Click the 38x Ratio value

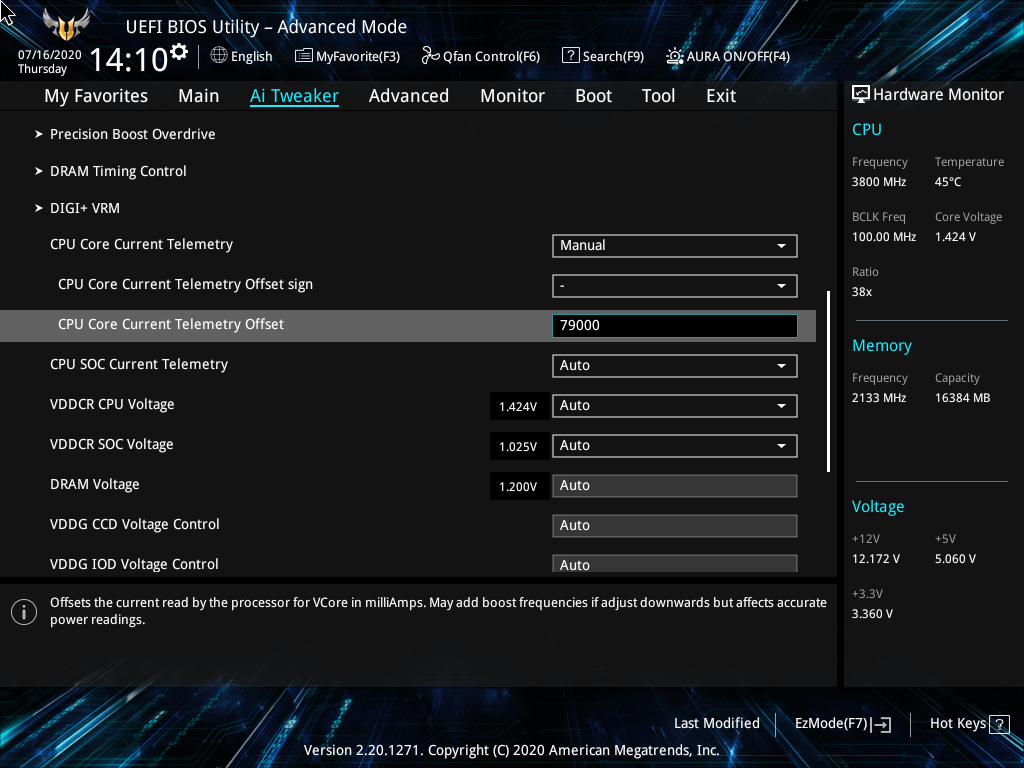coord(862,292)
